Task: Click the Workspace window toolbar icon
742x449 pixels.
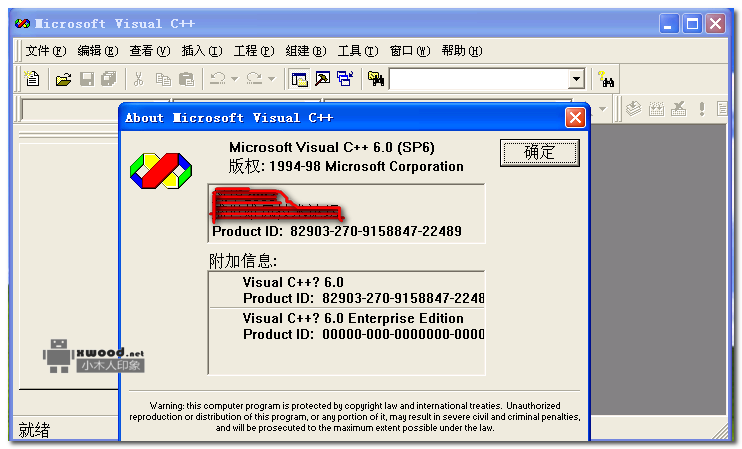Action: [299, 79]
